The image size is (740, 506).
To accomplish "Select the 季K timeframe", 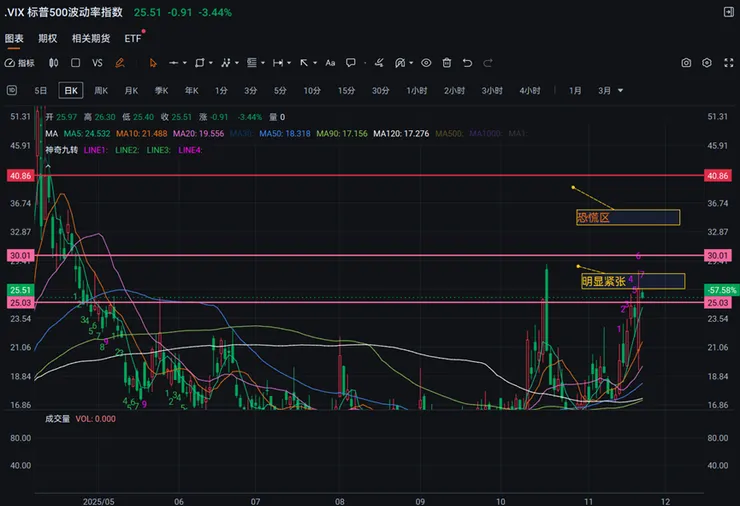I will click(x=161, y=90).
